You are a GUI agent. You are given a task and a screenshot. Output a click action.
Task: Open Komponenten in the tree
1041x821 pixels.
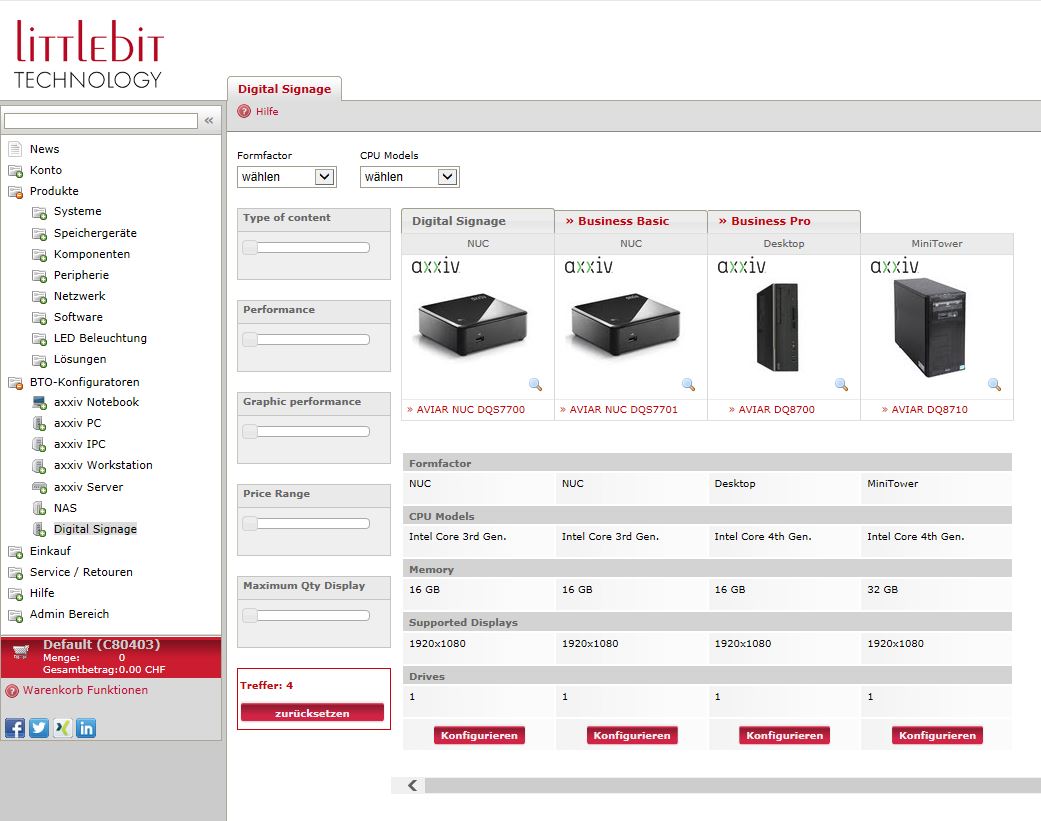click(x=92, y=254)
